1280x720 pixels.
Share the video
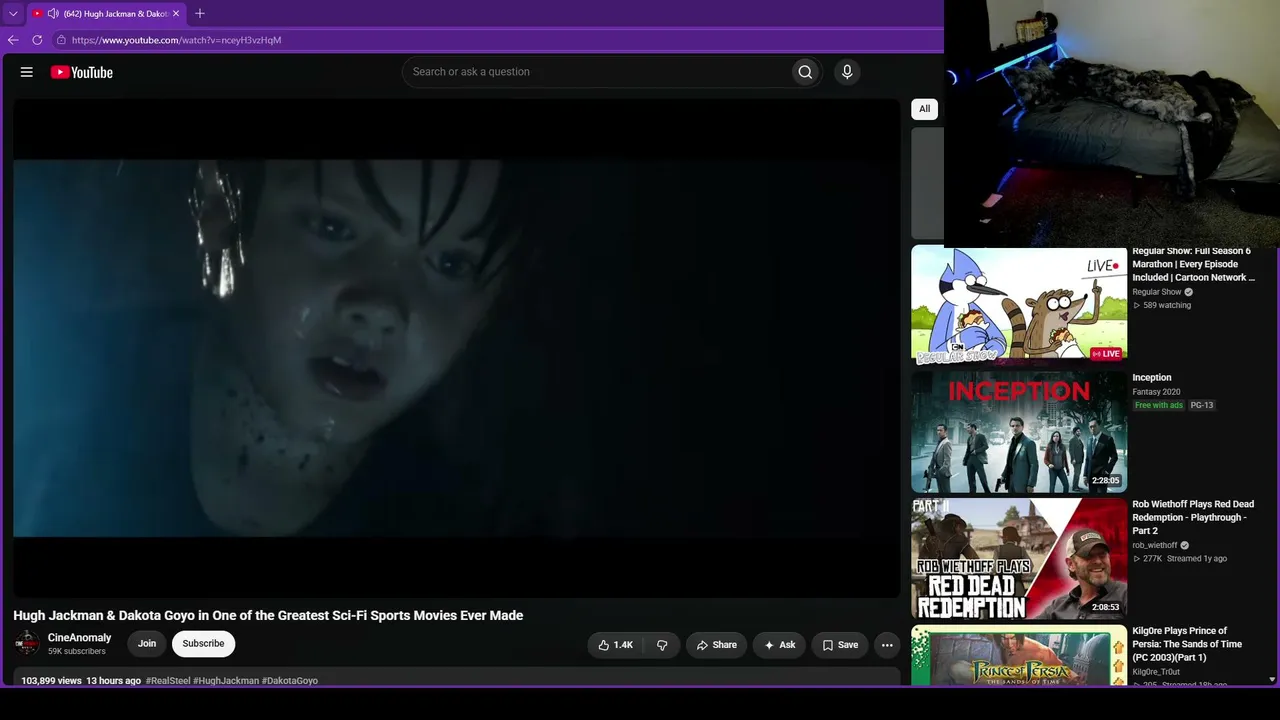[717, 645]
